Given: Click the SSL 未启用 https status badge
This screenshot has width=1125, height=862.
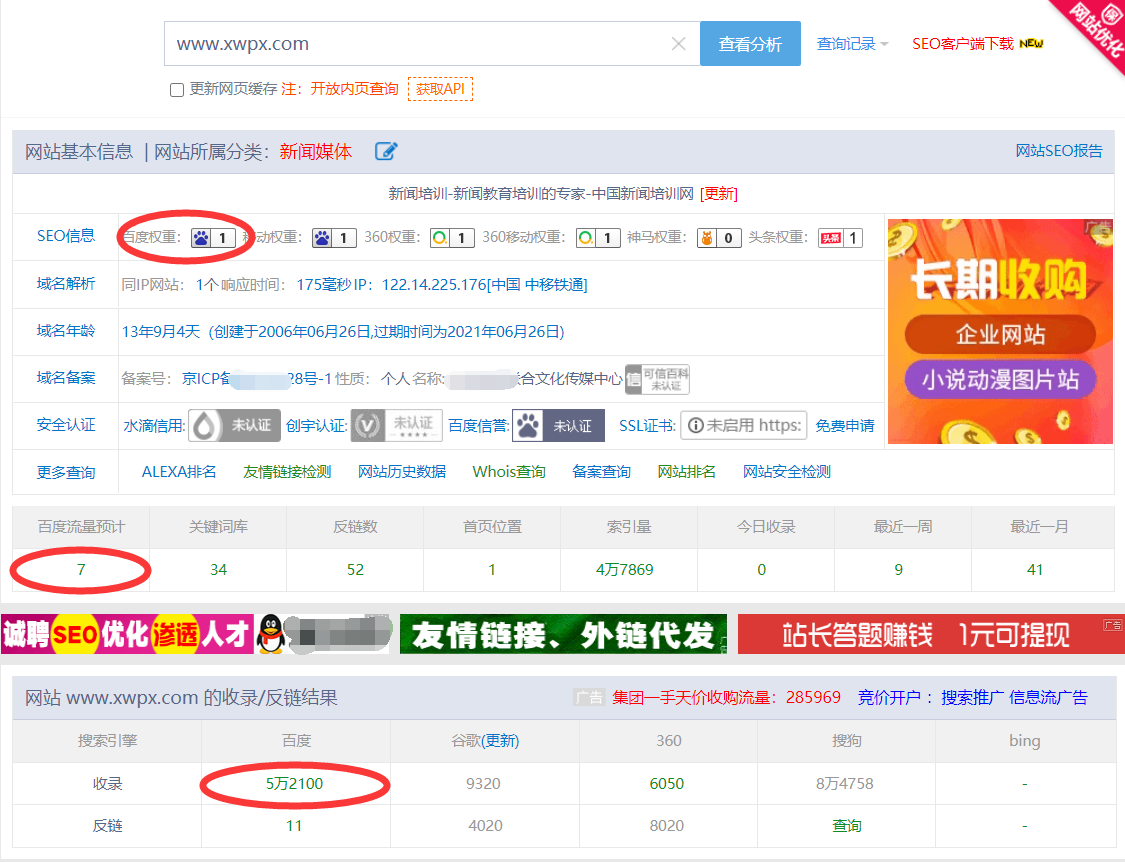Looking at the screenshot, I should (x=743, y=426).
